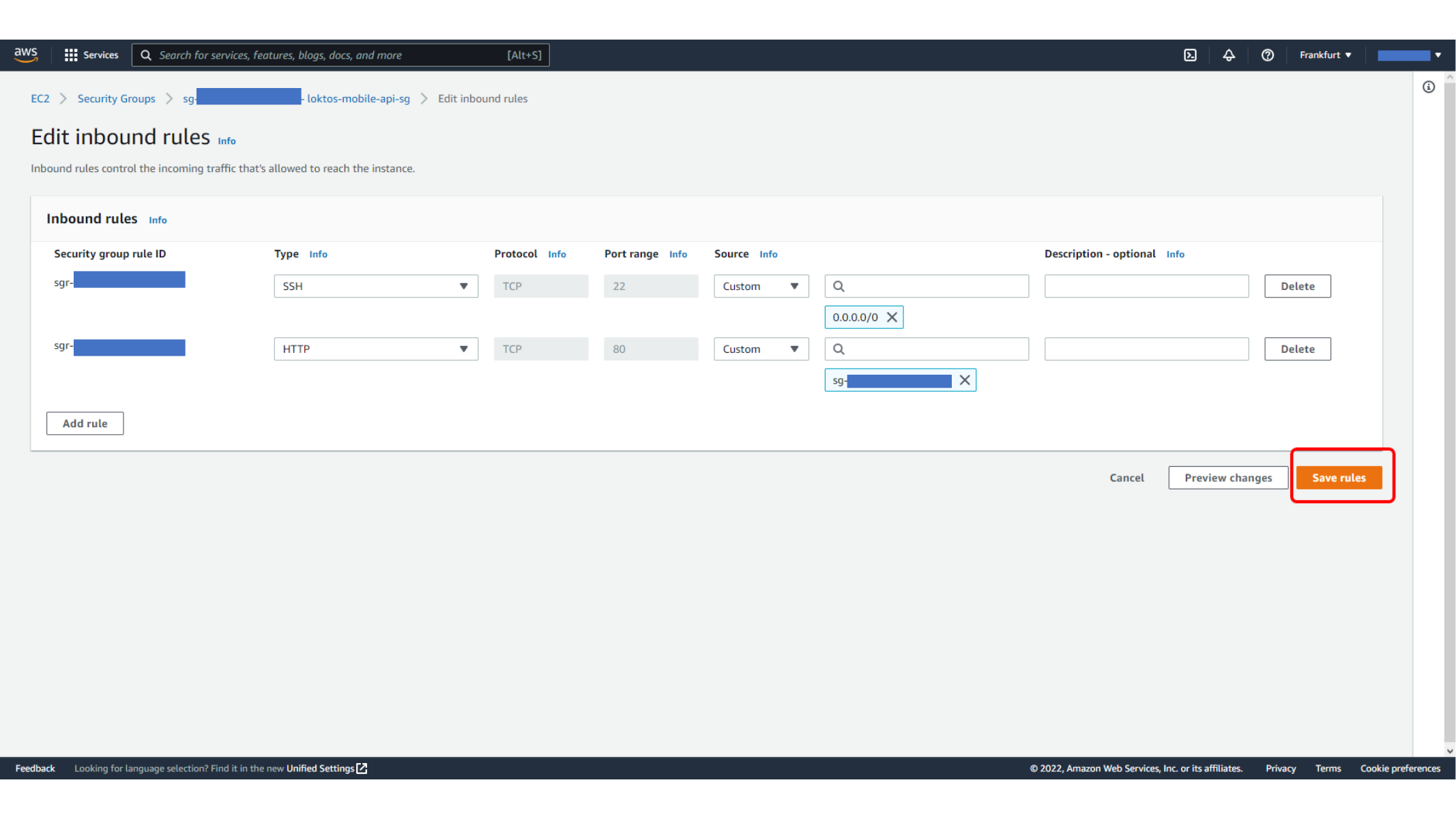Viewport: 1456px width, 819px height.
Task: Open the info panel icon at right edge
Action: 1429,87
